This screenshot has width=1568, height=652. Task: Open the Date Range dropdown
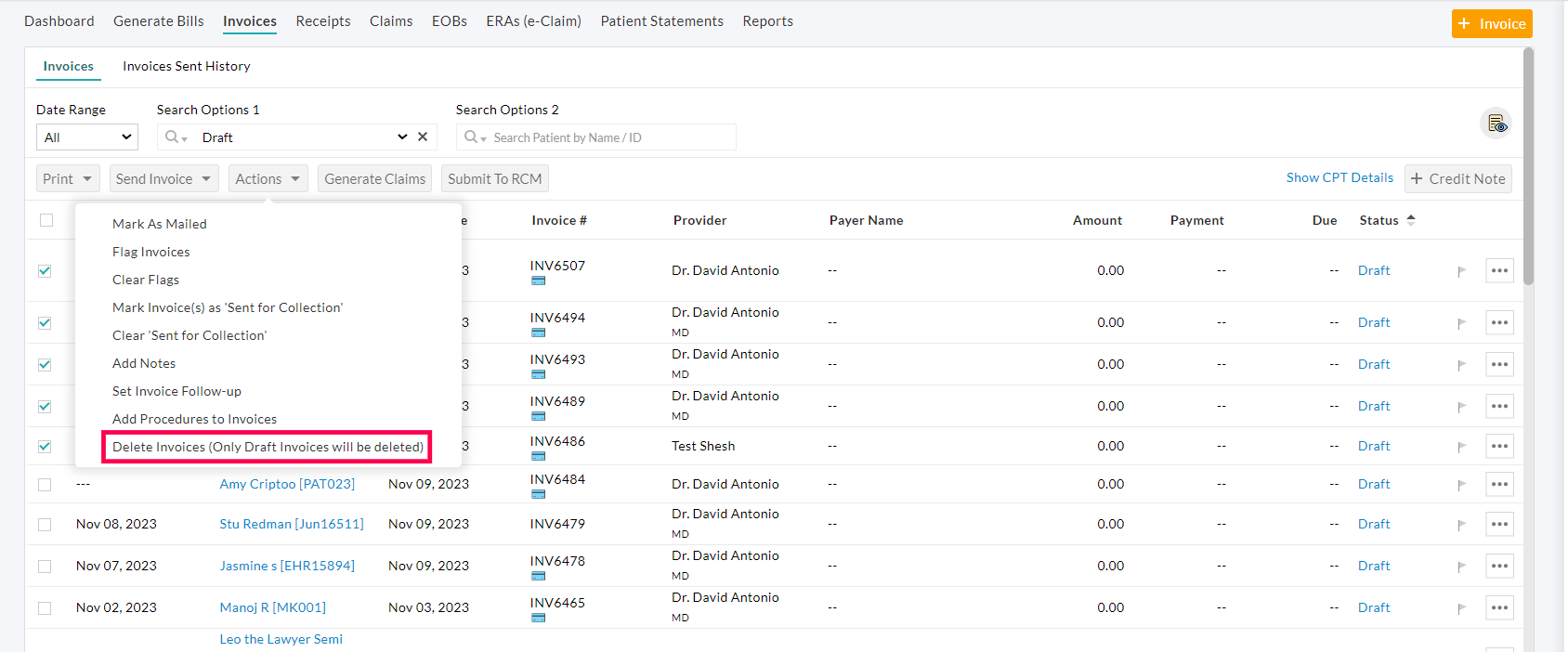[x=87, y=137]
